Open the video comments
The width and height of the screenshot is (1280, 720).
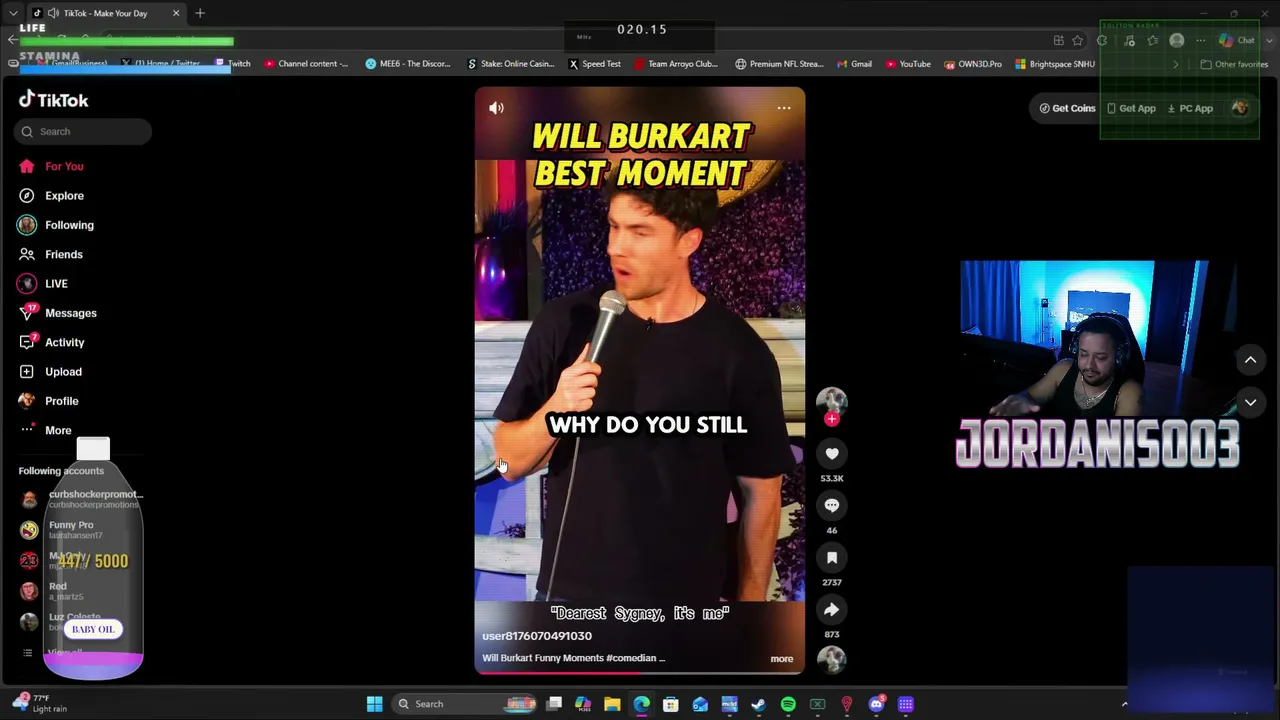pos(831,506)
